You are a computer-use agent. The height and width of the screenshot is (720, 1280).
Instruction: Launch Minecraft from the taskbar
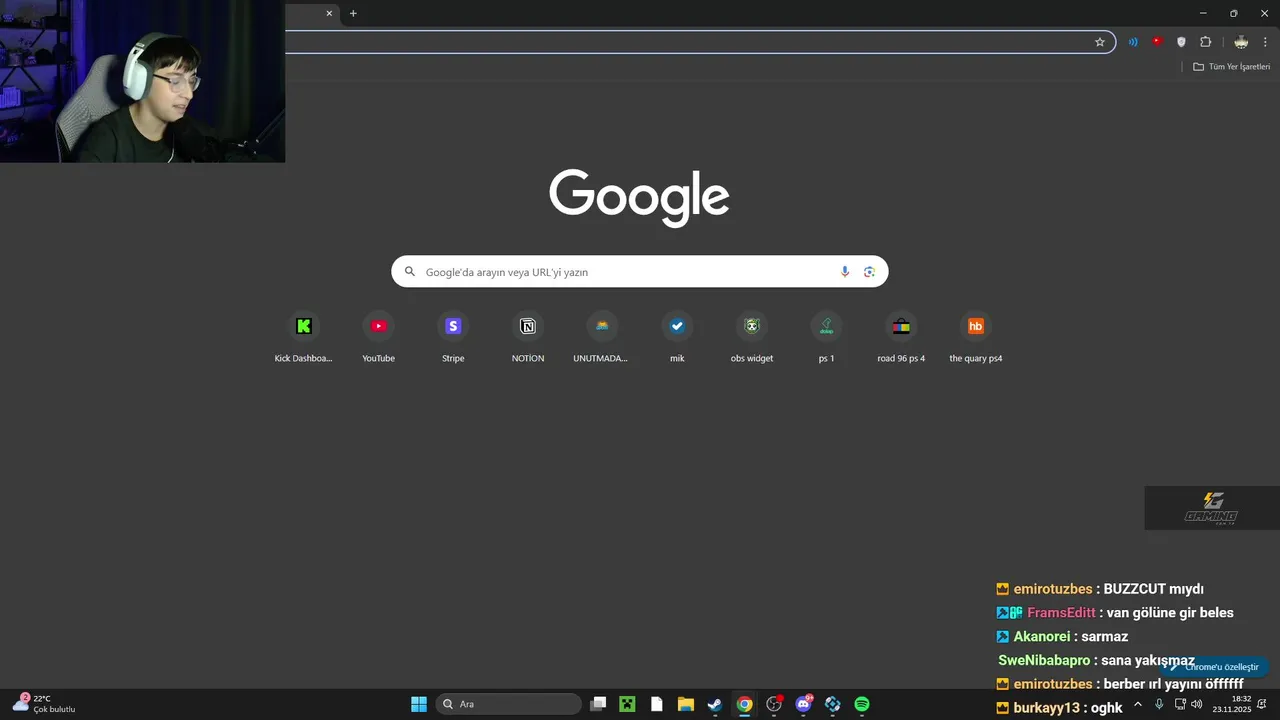coord(627,704)
